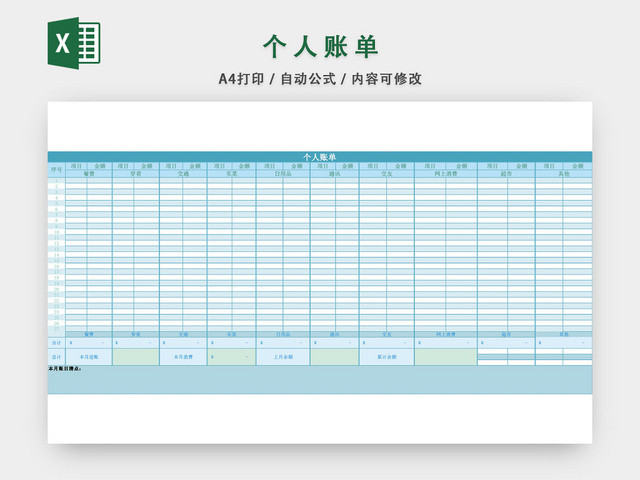Select the 超市 footer label above the 合计 row
This screenshot has width=640, height=480.
(x=506, y=334)
